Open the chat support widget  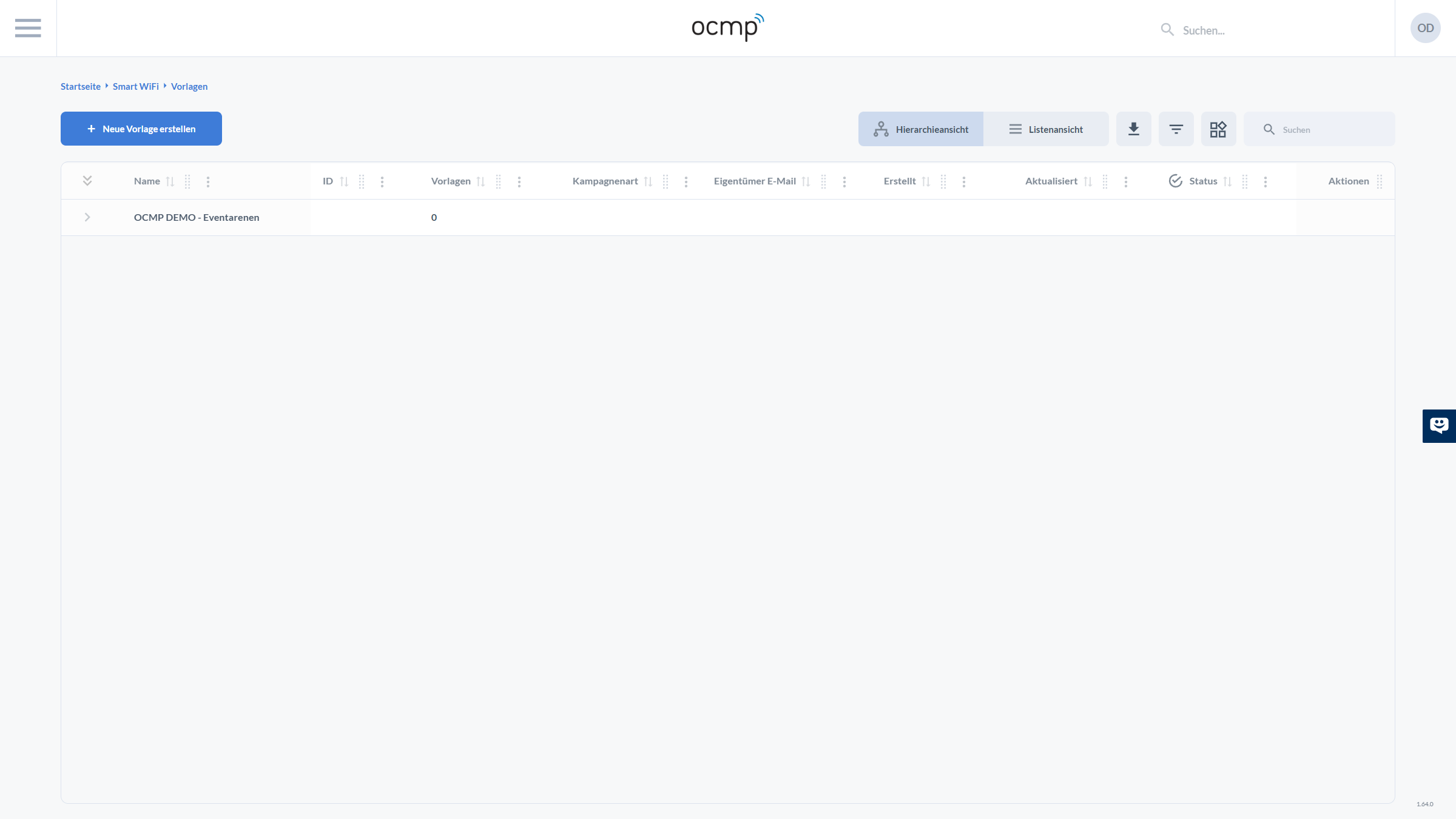pyautogui.click(x=1438, y=426)
